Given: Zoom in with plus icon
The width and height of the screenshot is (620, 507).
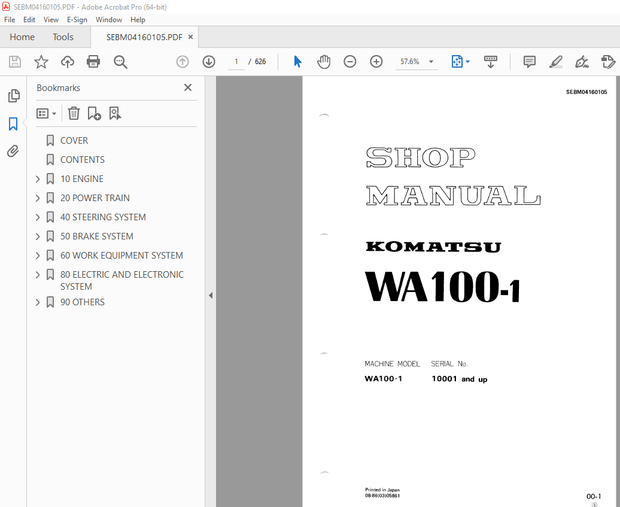Looking at the screenshot, I should tap(376, 62).
